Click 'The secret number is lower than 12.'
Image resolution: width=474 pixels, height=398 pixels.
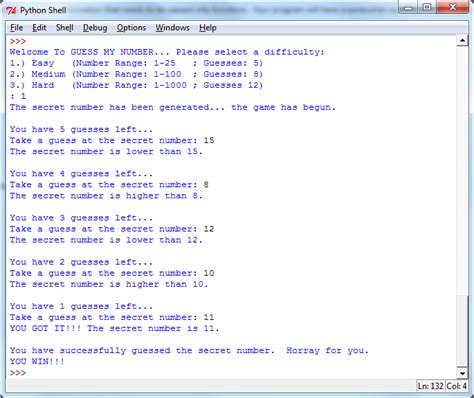click(x=106, y=240)
